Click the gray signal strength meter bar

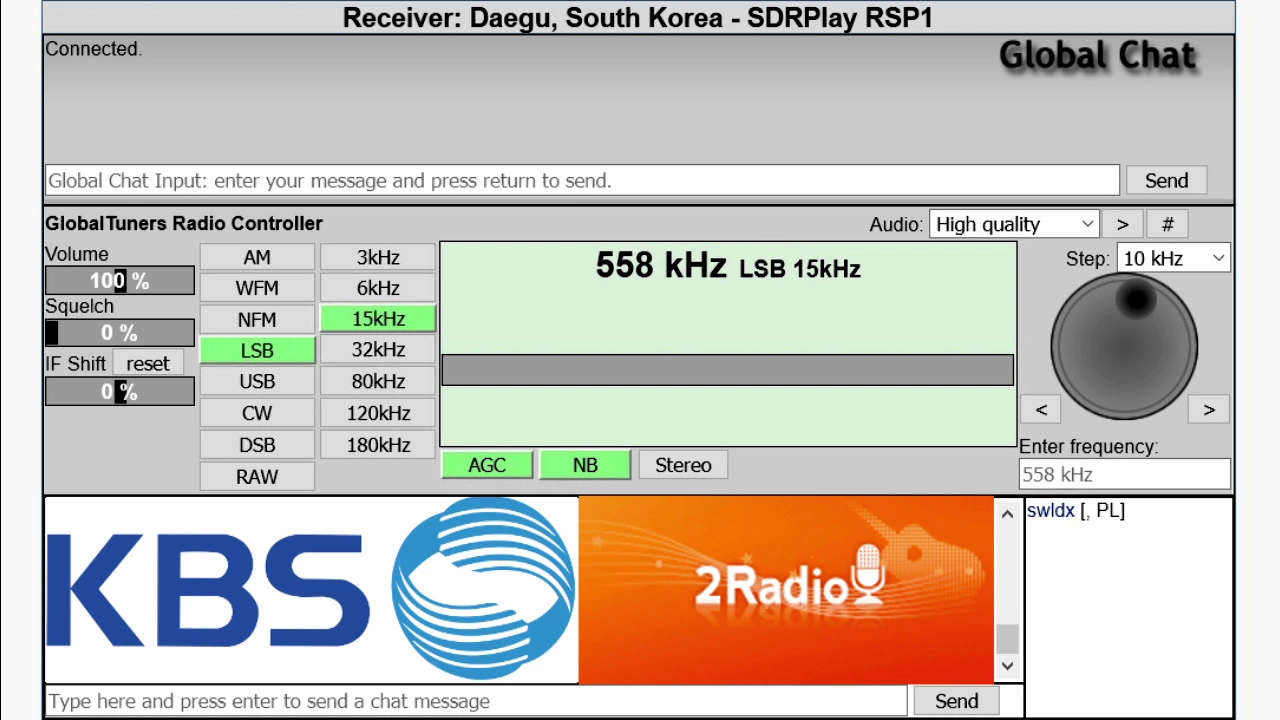pos(727,369)
